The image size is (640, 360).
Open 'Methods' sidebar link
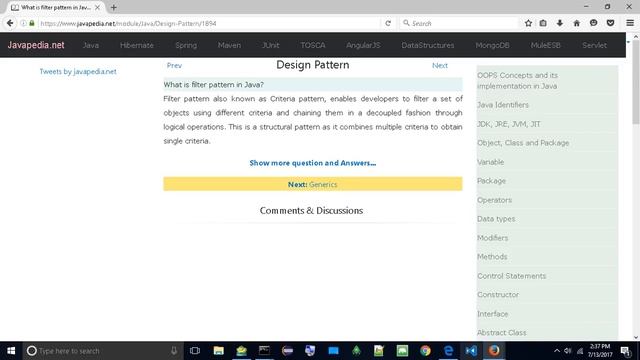(x=492, y=257)
